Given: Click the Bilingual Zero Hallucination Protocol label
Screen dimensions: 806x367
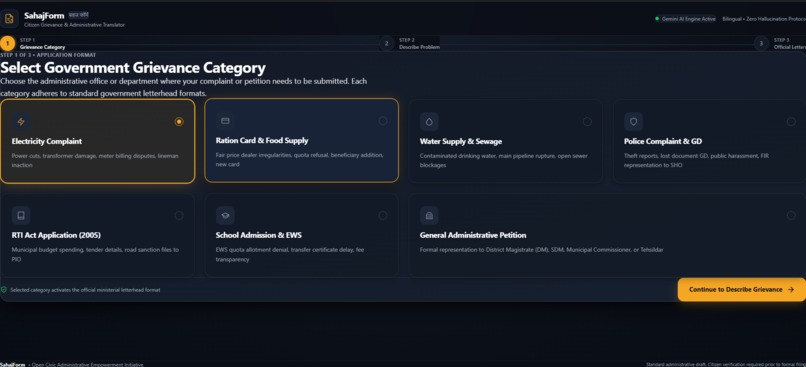Looking at the screenshot, I should tap(764, 19).
